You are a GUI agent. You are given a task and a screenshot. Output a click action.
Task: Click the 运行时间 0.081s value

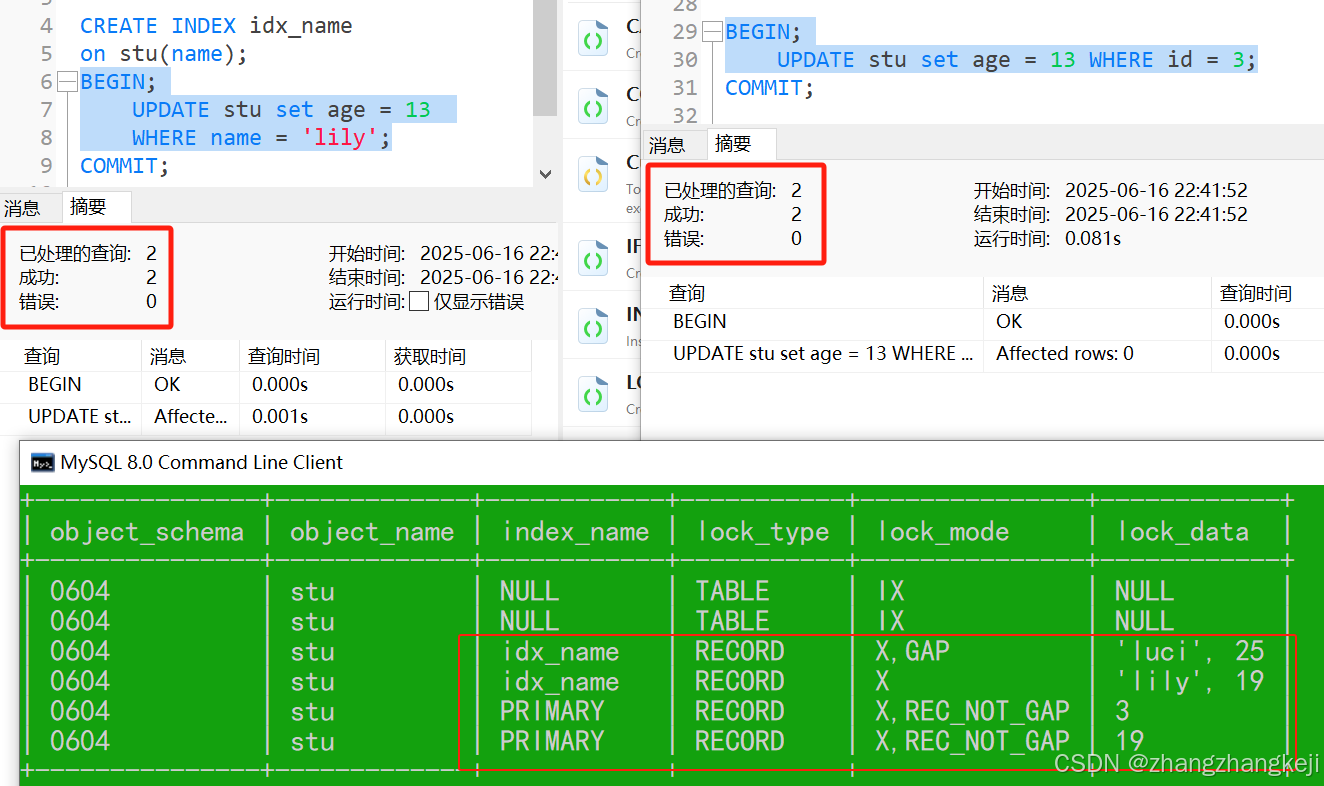1093,238
